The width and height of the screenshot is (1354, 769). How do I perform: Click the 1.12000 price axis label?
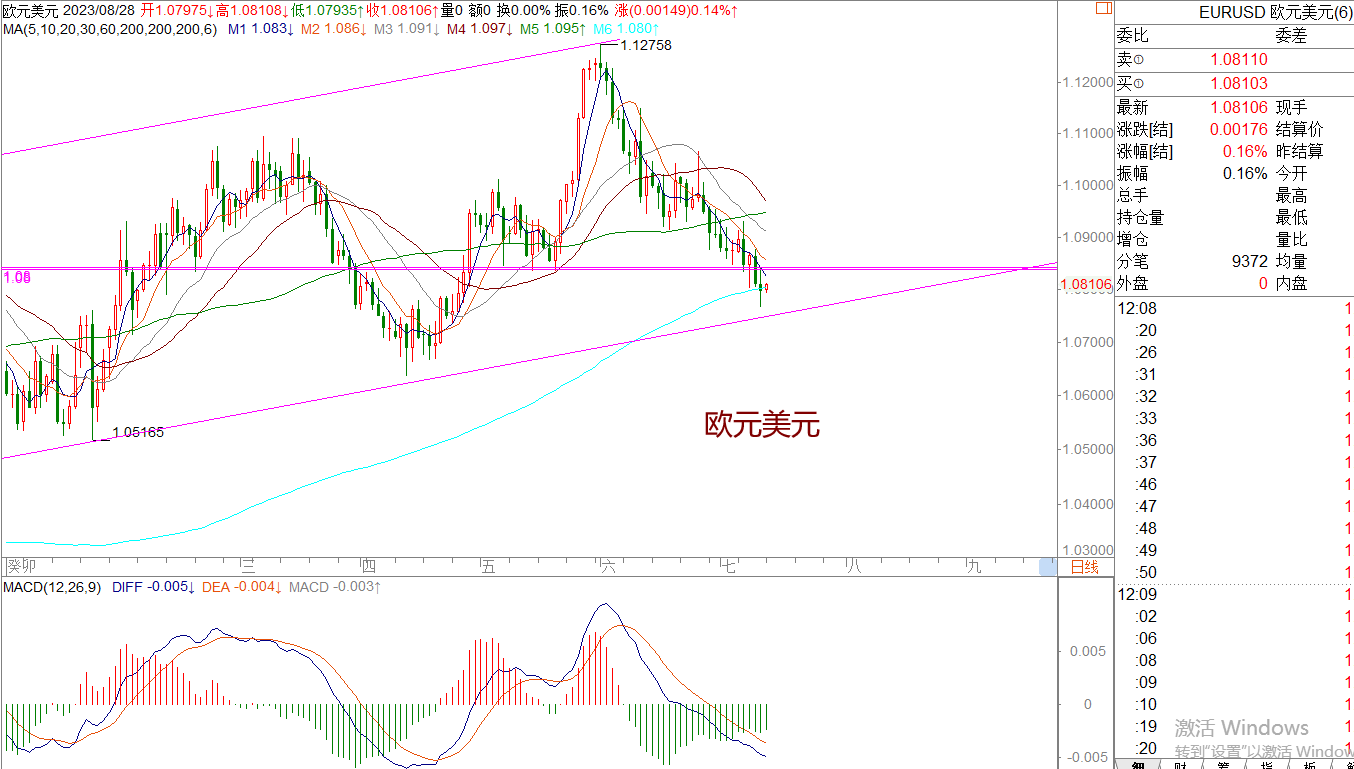point(1087,81)
